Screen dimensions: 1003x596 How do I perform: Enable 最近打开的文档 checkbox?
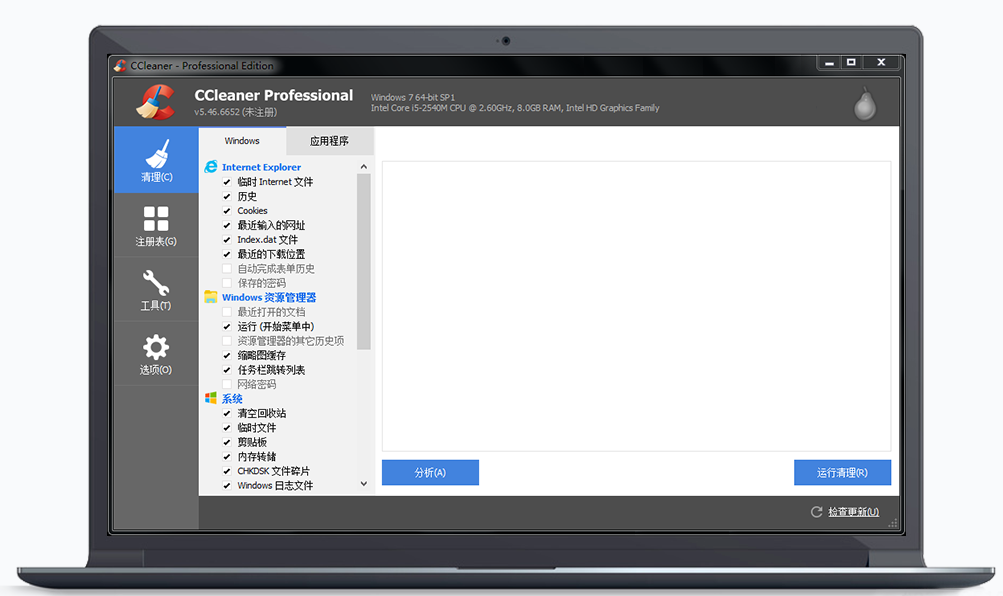(226, 312)
